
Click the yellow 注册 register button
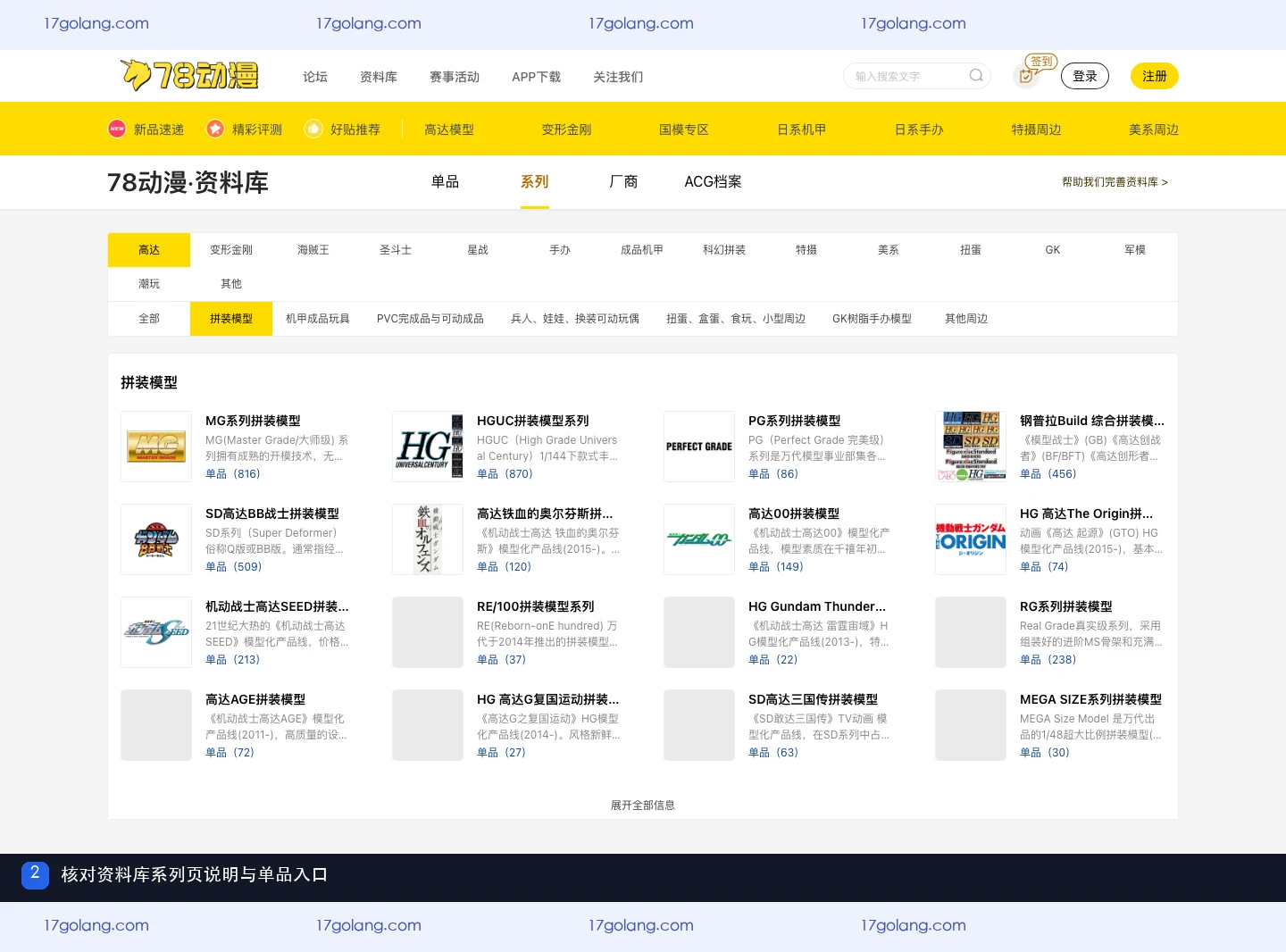click(1155, 76)
